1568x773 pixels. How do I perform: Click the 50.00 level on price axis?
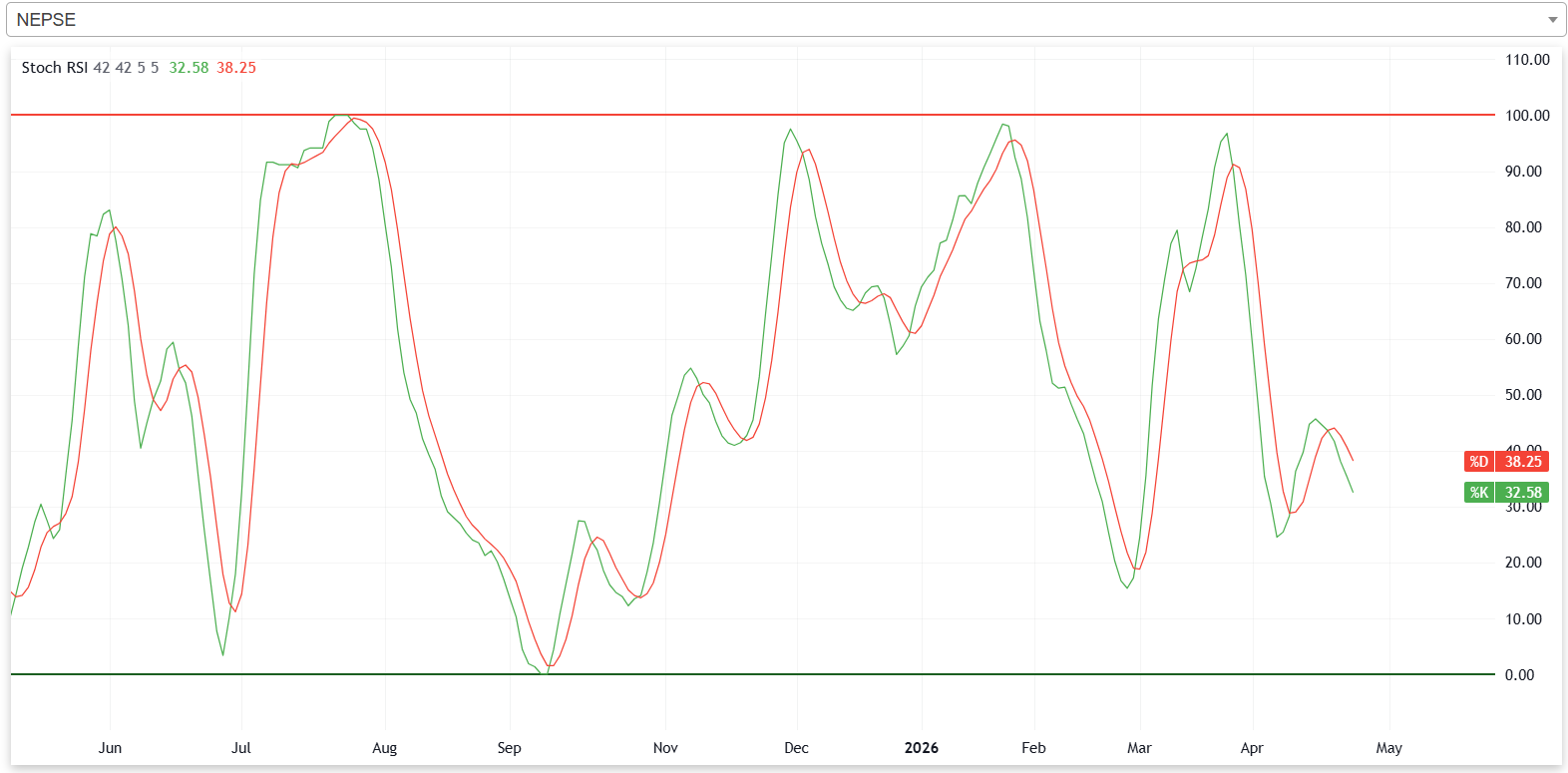pyautogui.click(x=1523, y=395)
